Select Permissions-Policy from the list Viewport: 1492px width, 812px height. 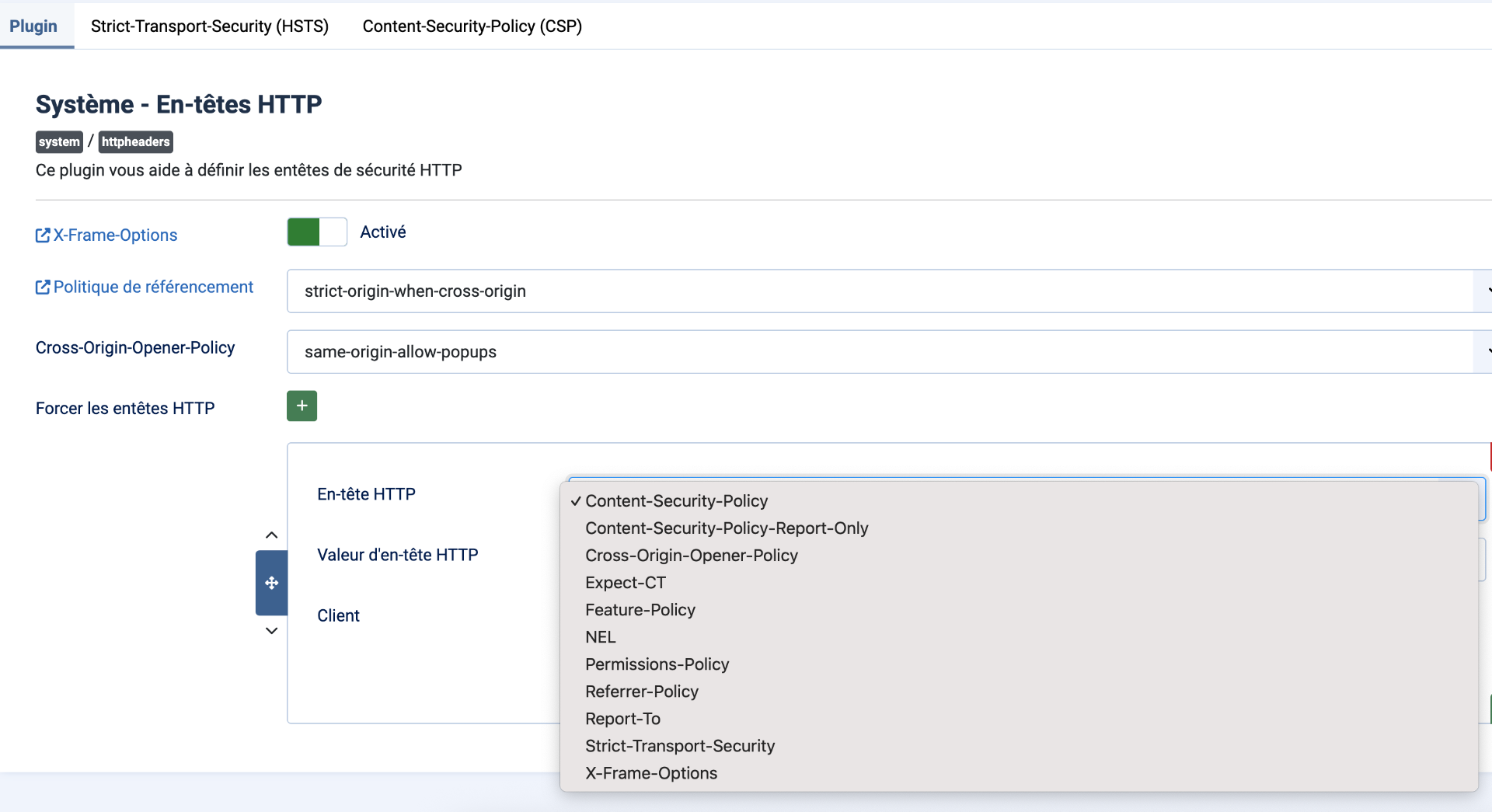657,664
